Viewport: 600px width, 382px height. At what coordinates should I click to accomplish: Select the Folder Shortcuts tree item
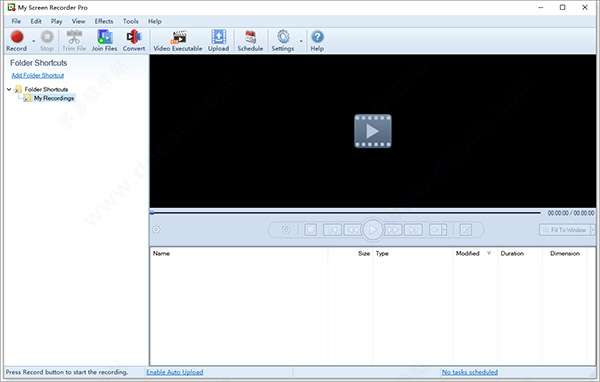[46, 89]
